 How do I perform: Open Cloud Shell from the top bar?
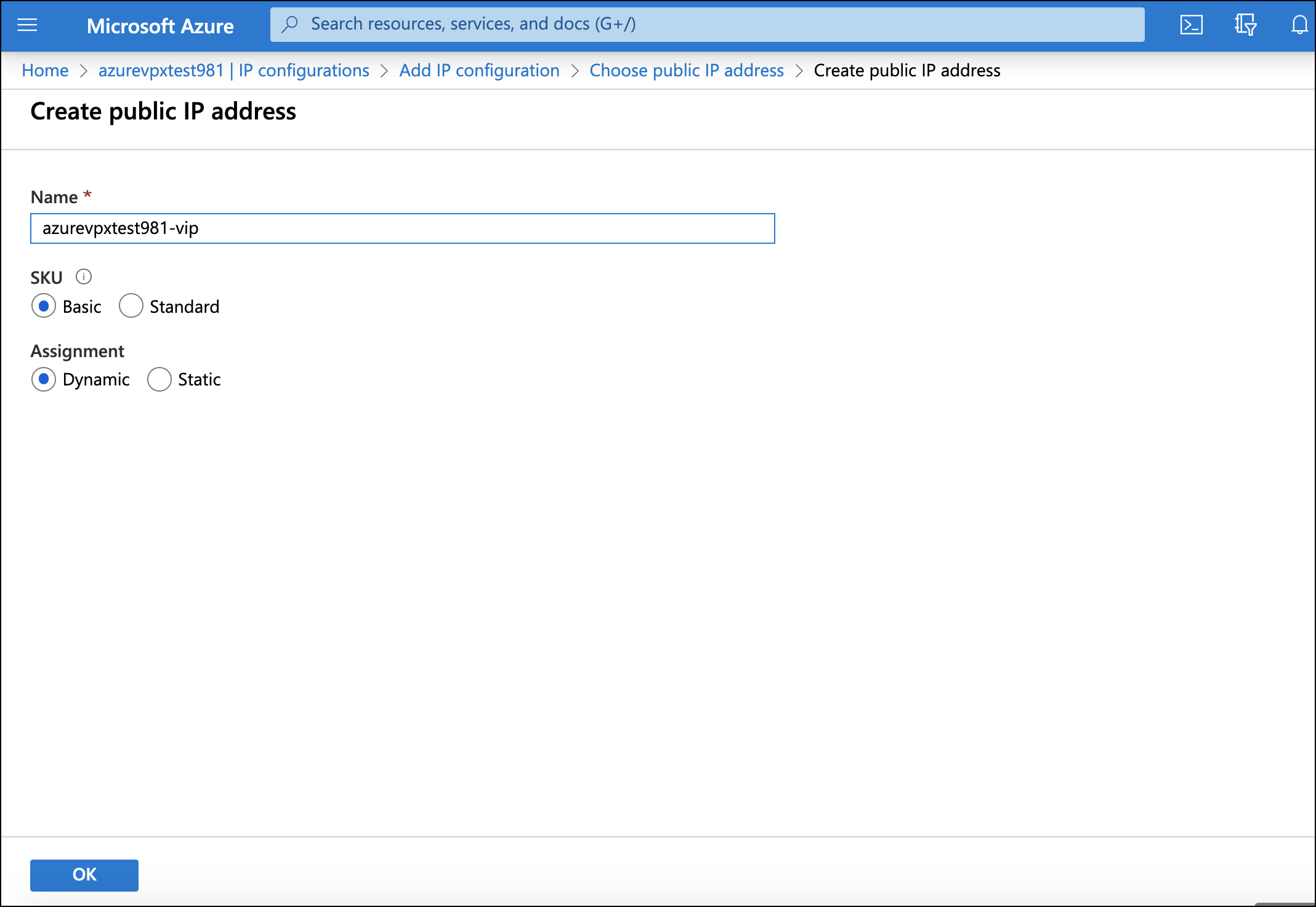click(1191, 25)
